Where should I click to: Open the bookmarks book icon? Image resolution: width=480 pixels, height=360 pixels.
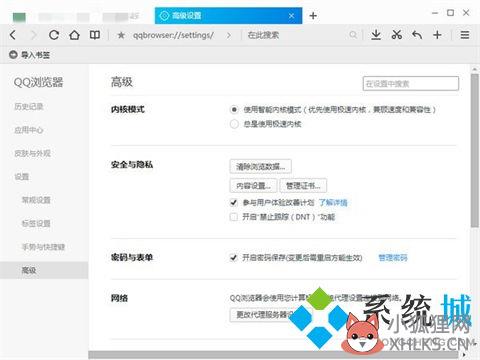click(95, 35)
